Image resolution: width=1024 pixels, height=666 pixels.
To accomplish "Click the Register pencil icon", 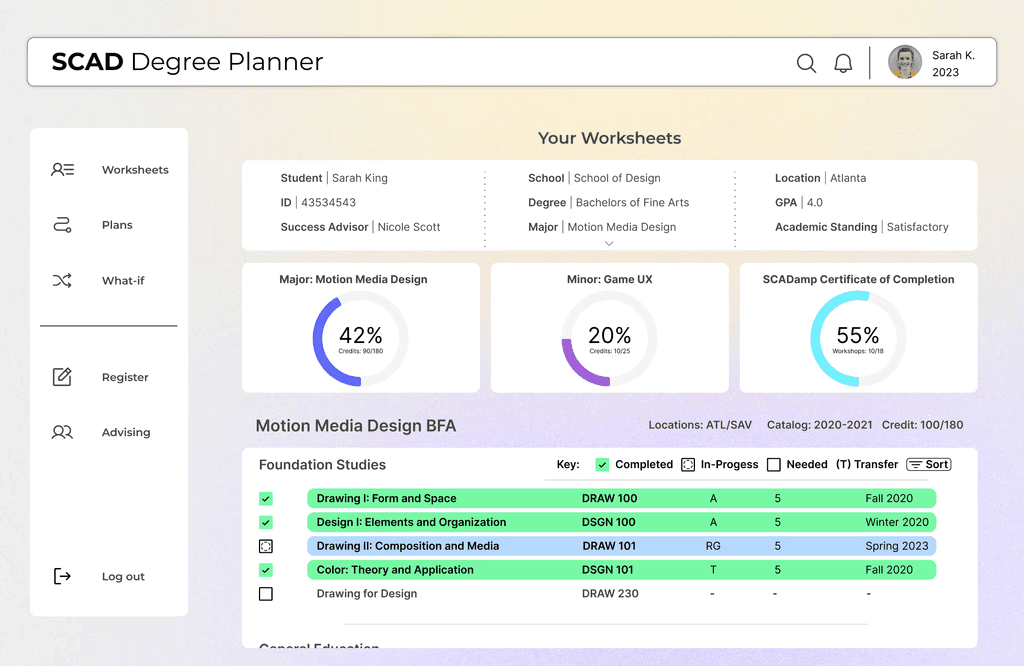I will [x=62, y=377].
